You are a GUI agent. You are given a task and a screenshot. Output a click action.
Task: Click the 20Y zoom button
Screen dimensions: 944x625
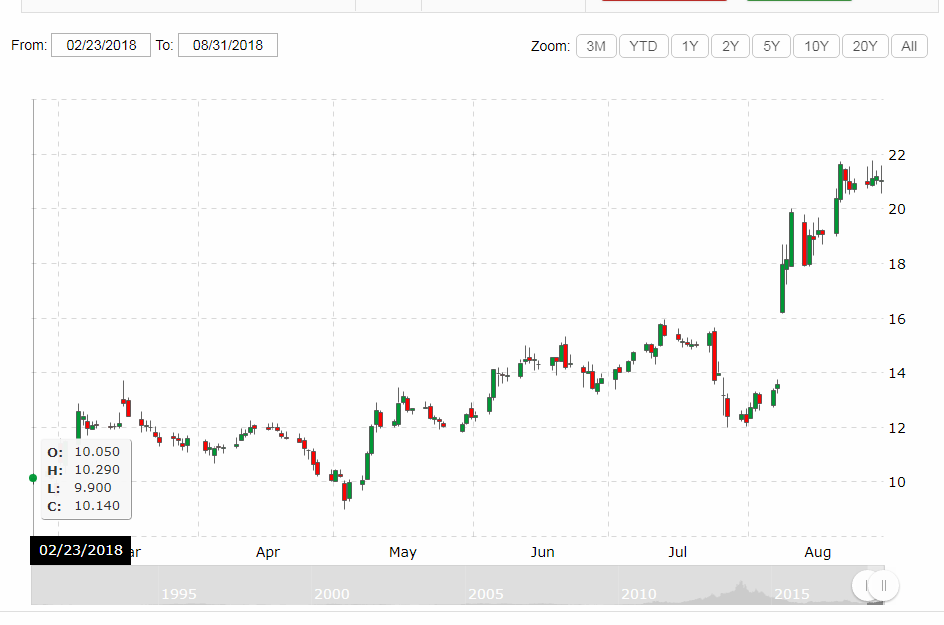(x=864, y=45)
